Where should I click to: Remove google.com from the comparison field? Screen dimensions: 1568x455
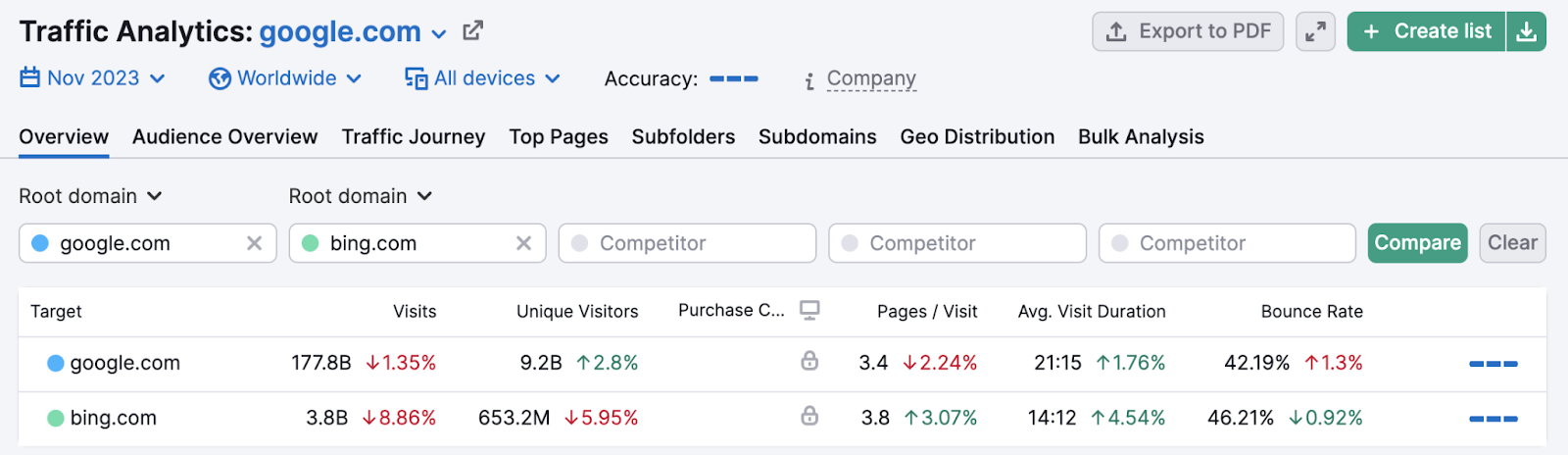[x=254, y=243]
